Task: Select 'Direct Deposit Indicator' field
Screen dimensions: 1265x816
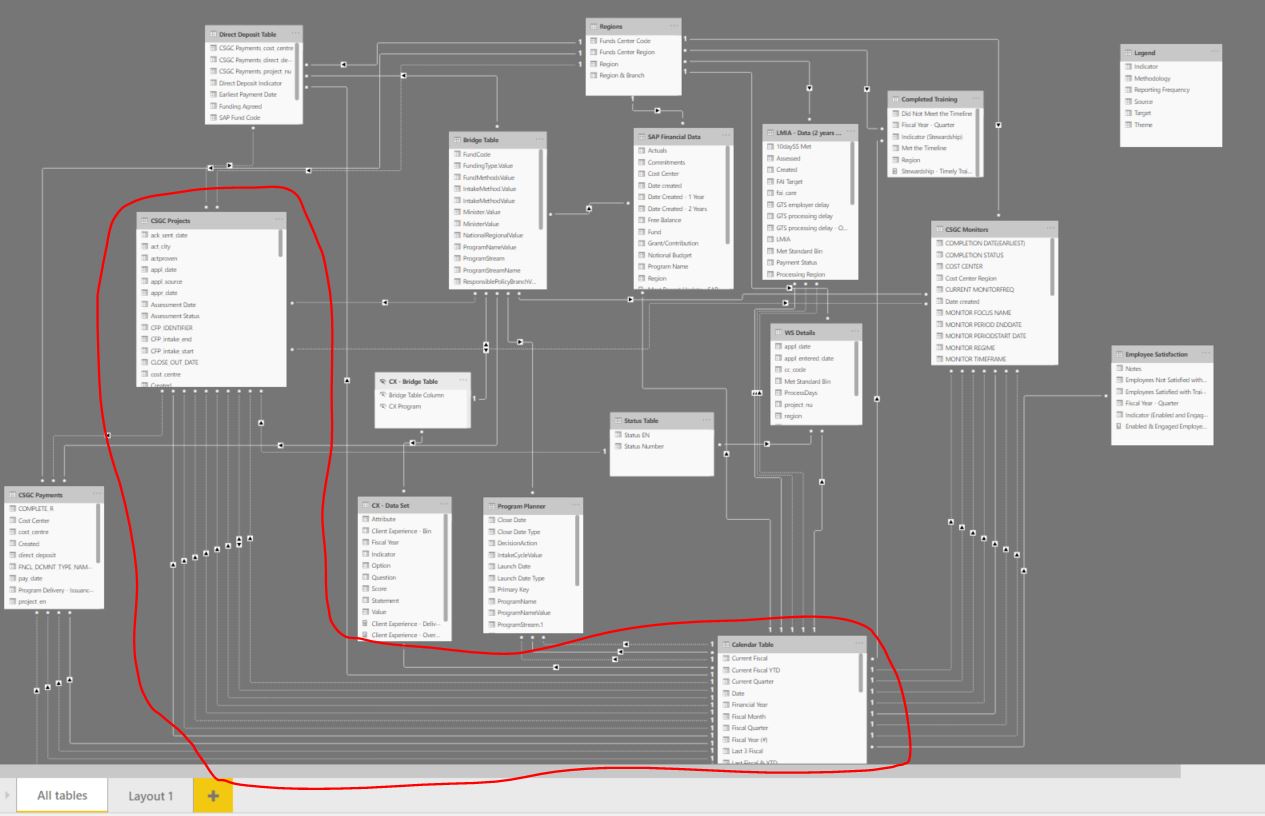Action: [249, 84]
